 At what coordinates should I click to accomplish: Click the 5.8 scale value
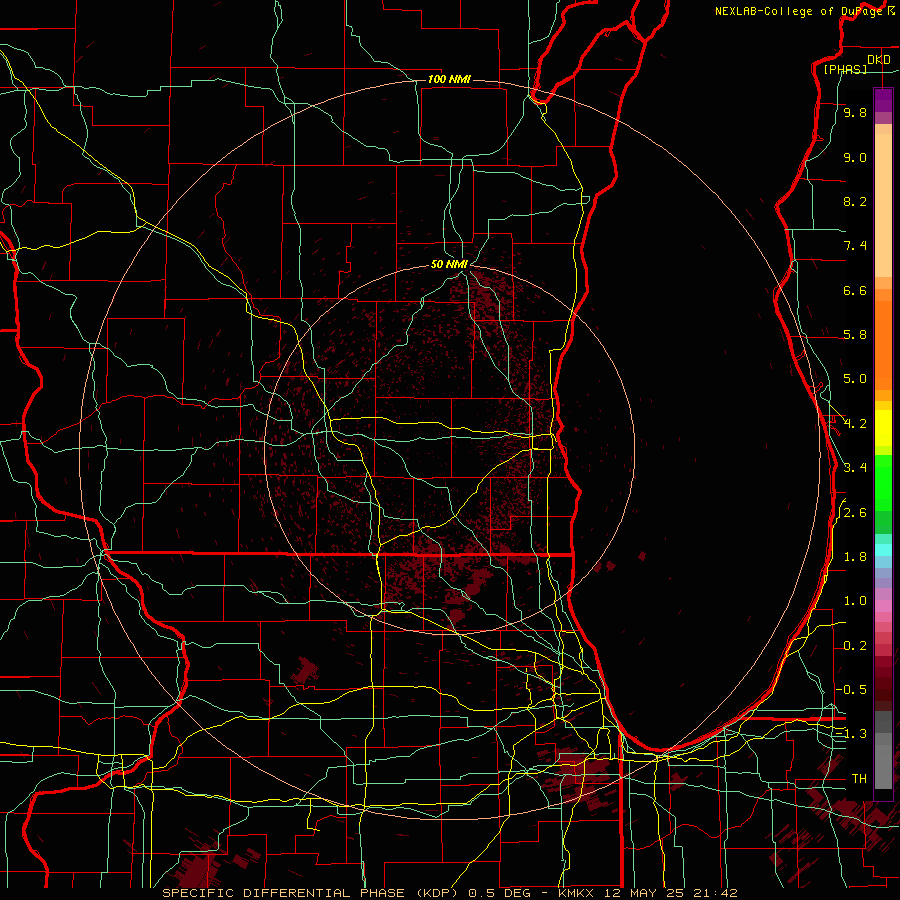click(x=855, y=335)
